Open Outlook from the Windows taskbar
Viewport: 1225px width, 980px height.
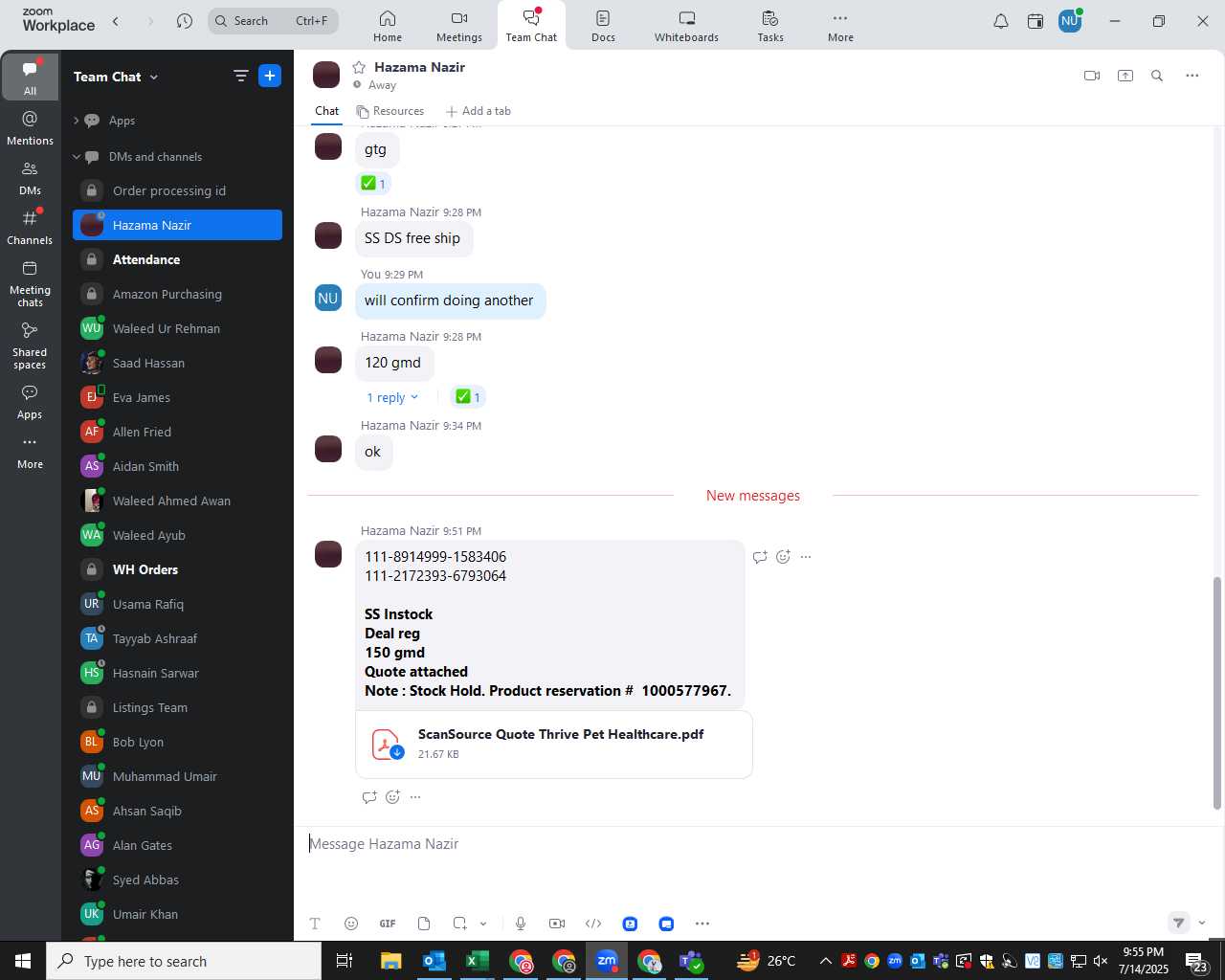point(434,961)
